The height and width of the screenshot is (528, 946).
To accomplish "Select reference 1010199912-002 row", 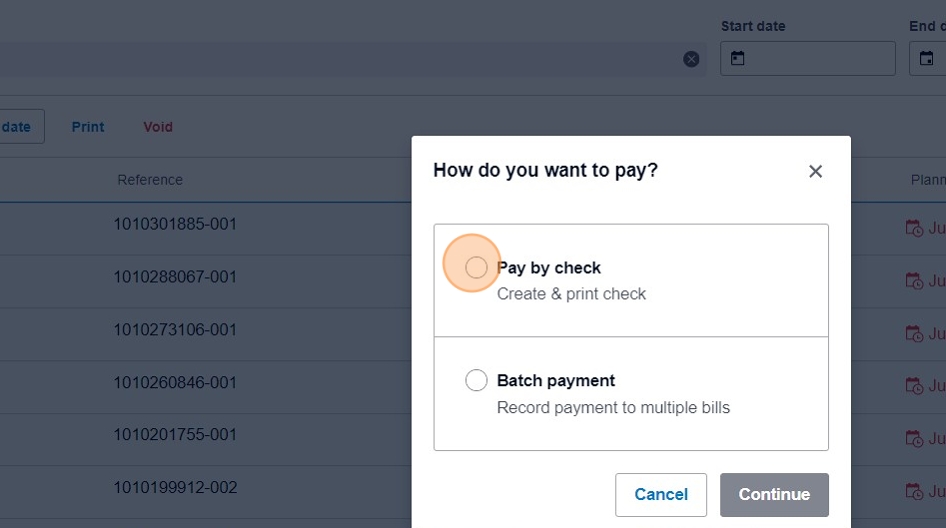I will coord(175,488).
